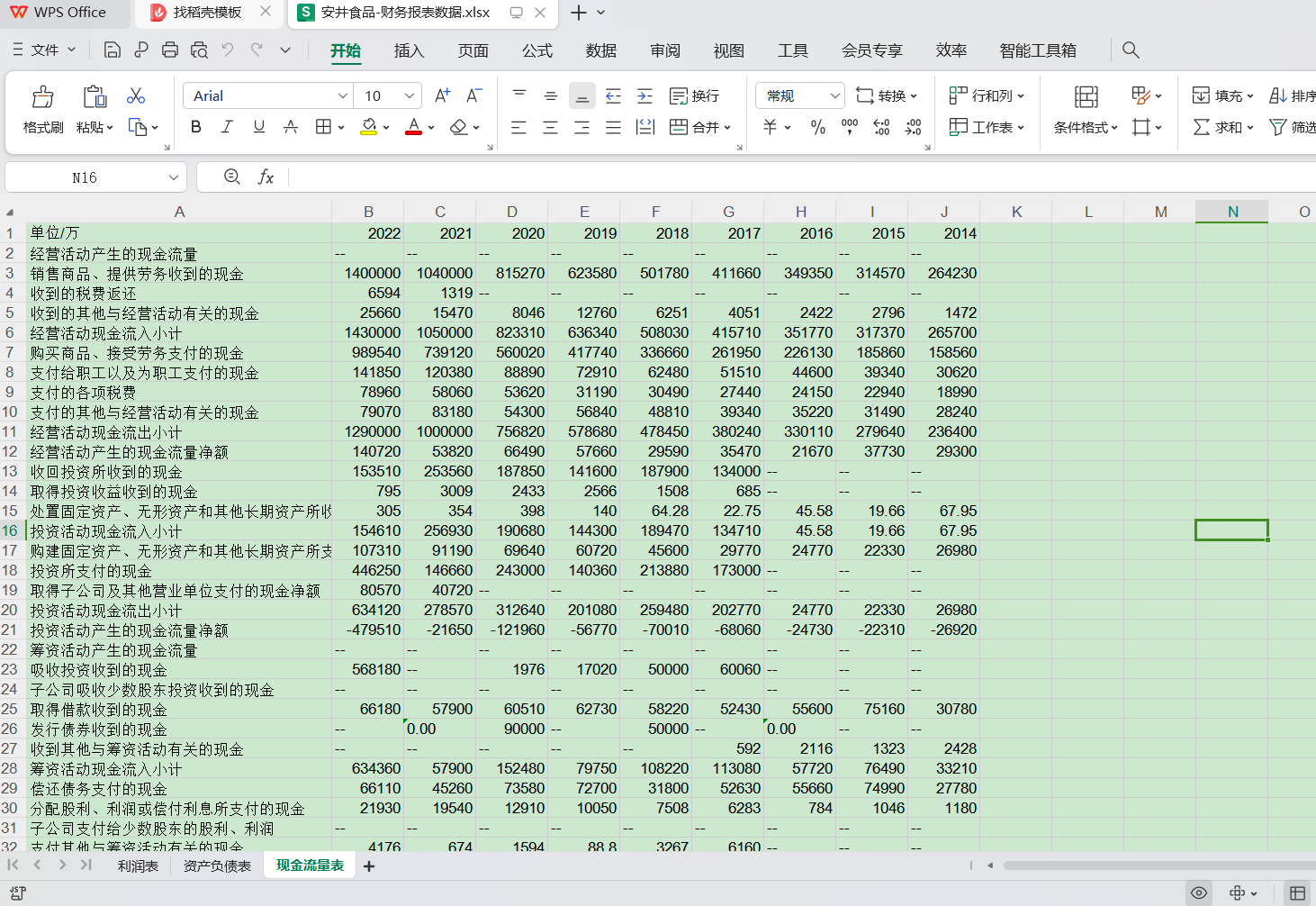Click the formula bar input field
1316x906 pixels.
pyautogui.click(x=801, y=177)
